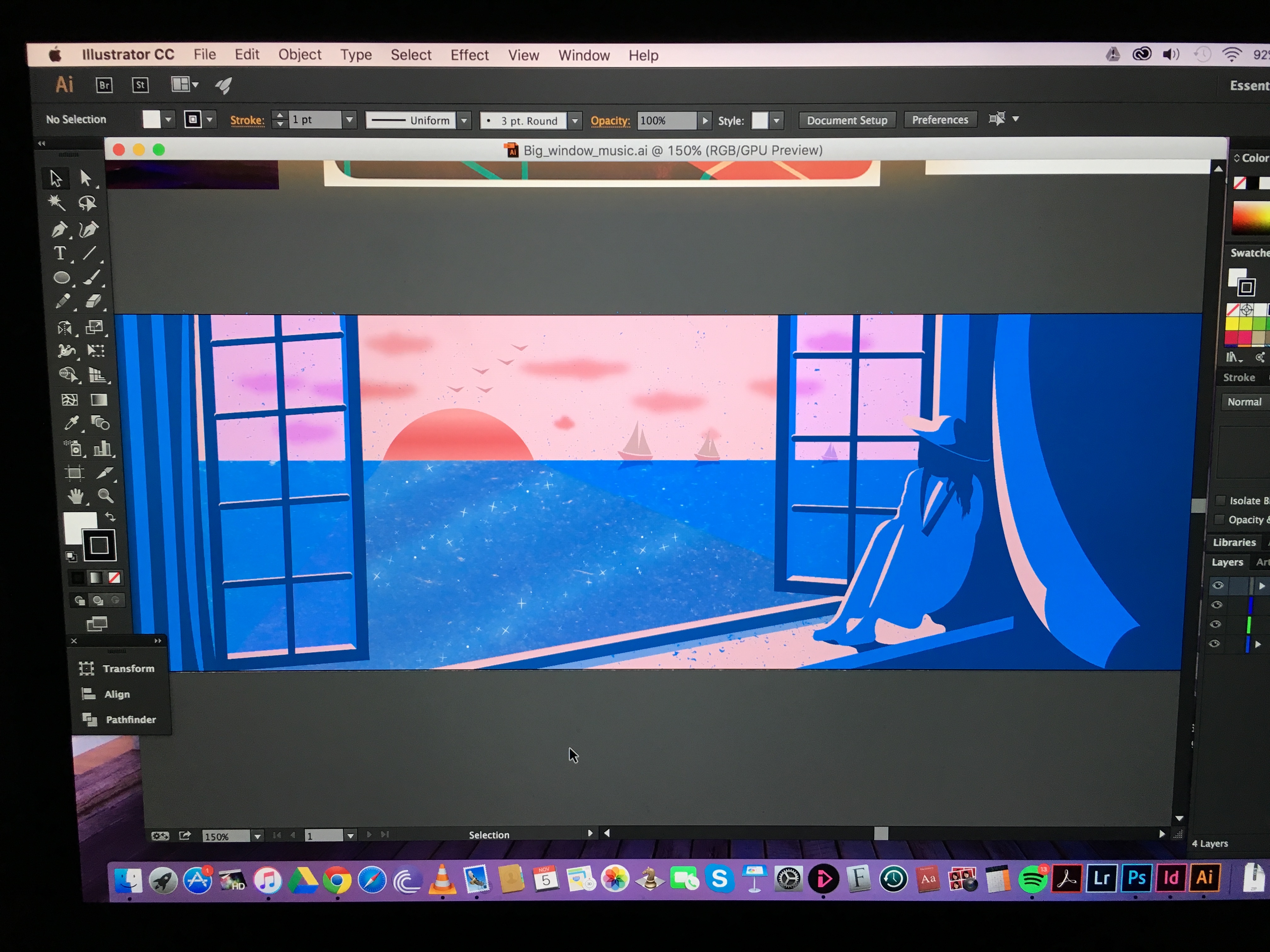Select the Ellipse tool
This screenshot has width=1270, height=952.
61,278
